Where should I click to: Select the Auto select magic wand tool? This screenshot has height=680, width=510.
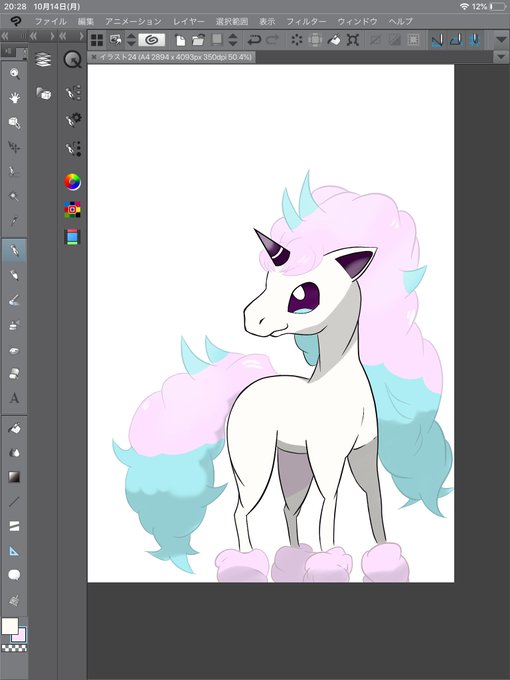click(14, 197)
